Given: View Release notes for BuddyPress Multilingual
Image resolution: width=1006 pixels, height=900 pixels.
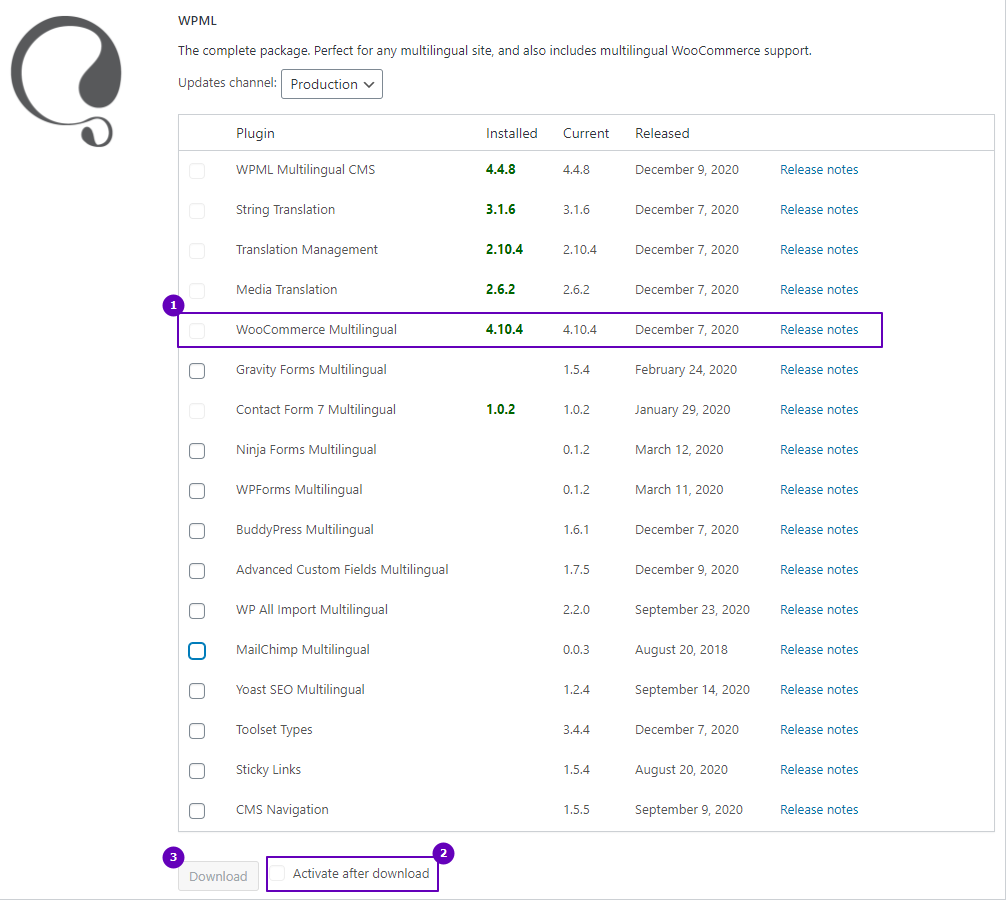Looking at the screenshot, I should [x=819, y=529].
